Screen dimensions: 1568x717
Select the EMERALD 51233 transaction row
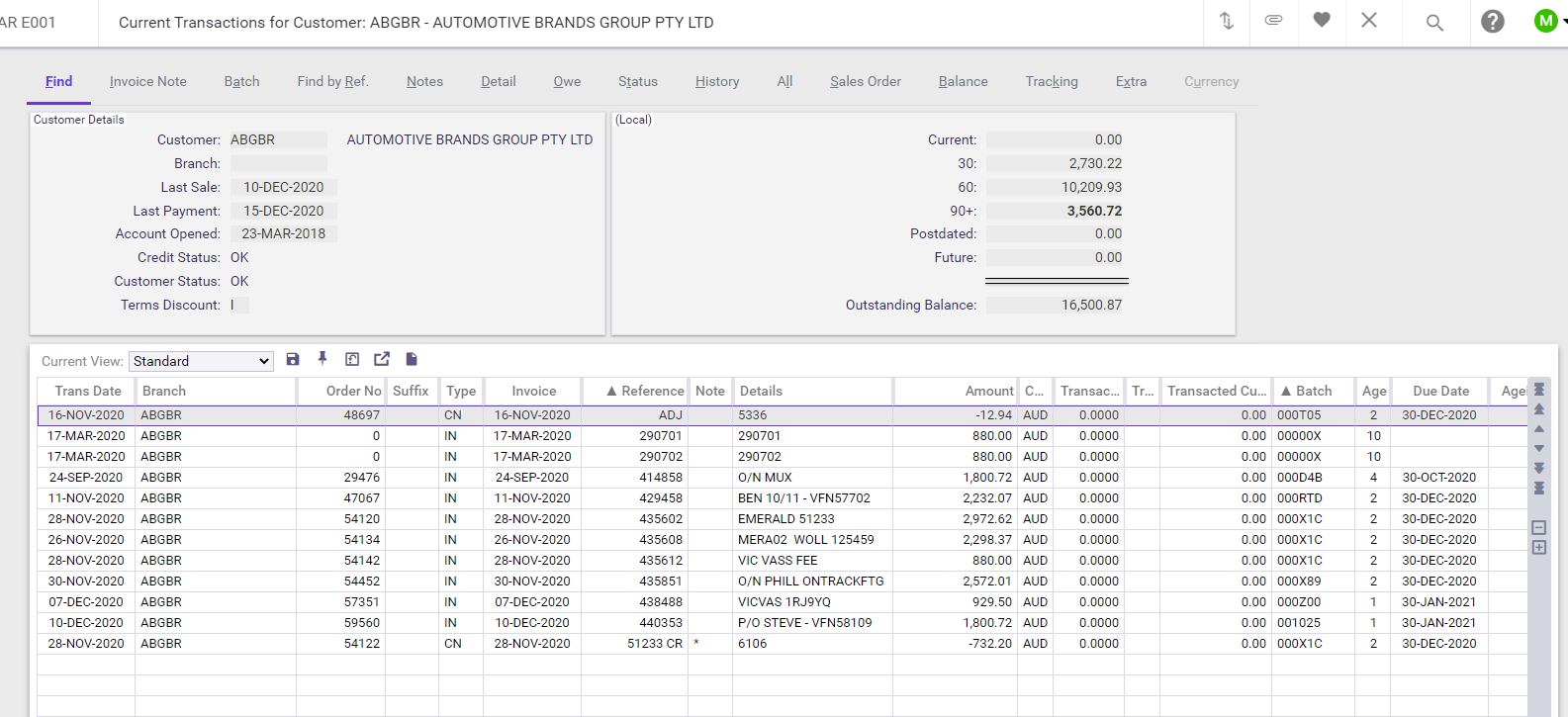782,518
